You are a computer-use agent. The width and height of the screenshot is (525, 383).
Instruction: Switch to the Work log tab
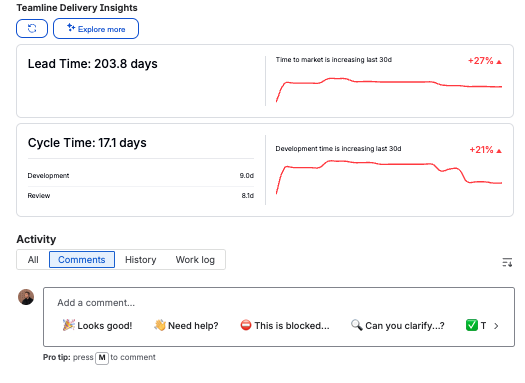point(195,260)
